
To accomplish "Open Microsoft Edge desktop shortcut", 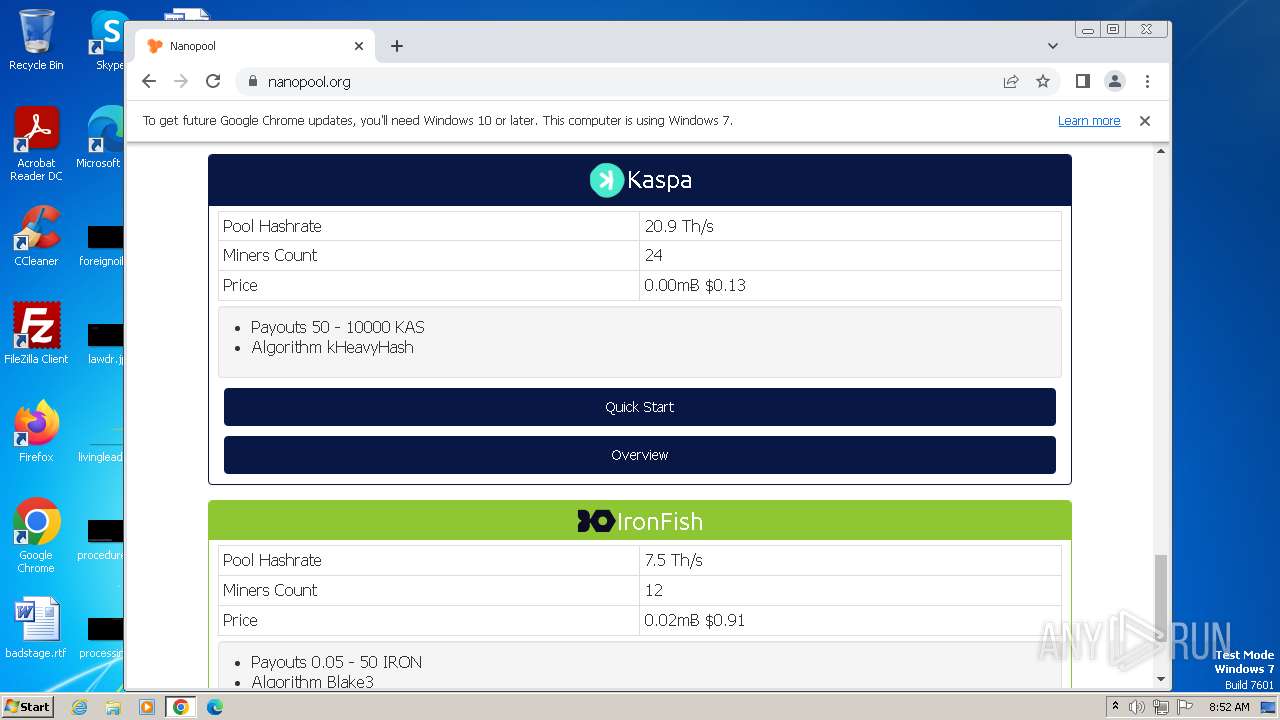I will [100, 138].
